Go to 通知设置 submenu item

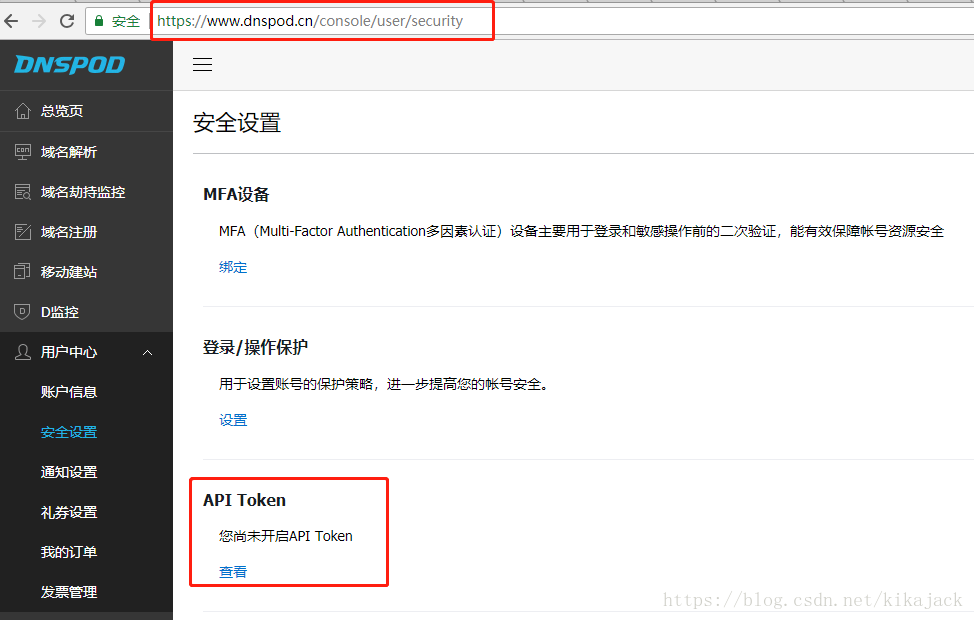(x=69, y=472)
